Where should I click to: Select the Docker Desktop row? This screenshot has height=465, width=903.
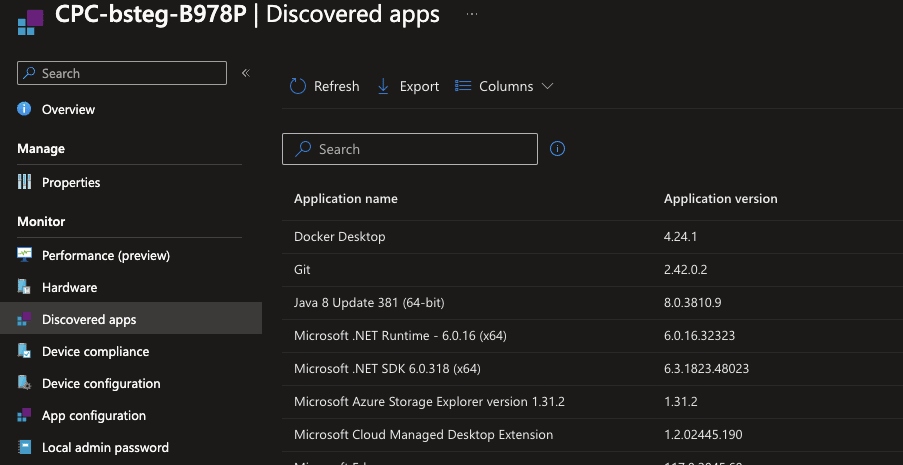[x=593, y=237]
